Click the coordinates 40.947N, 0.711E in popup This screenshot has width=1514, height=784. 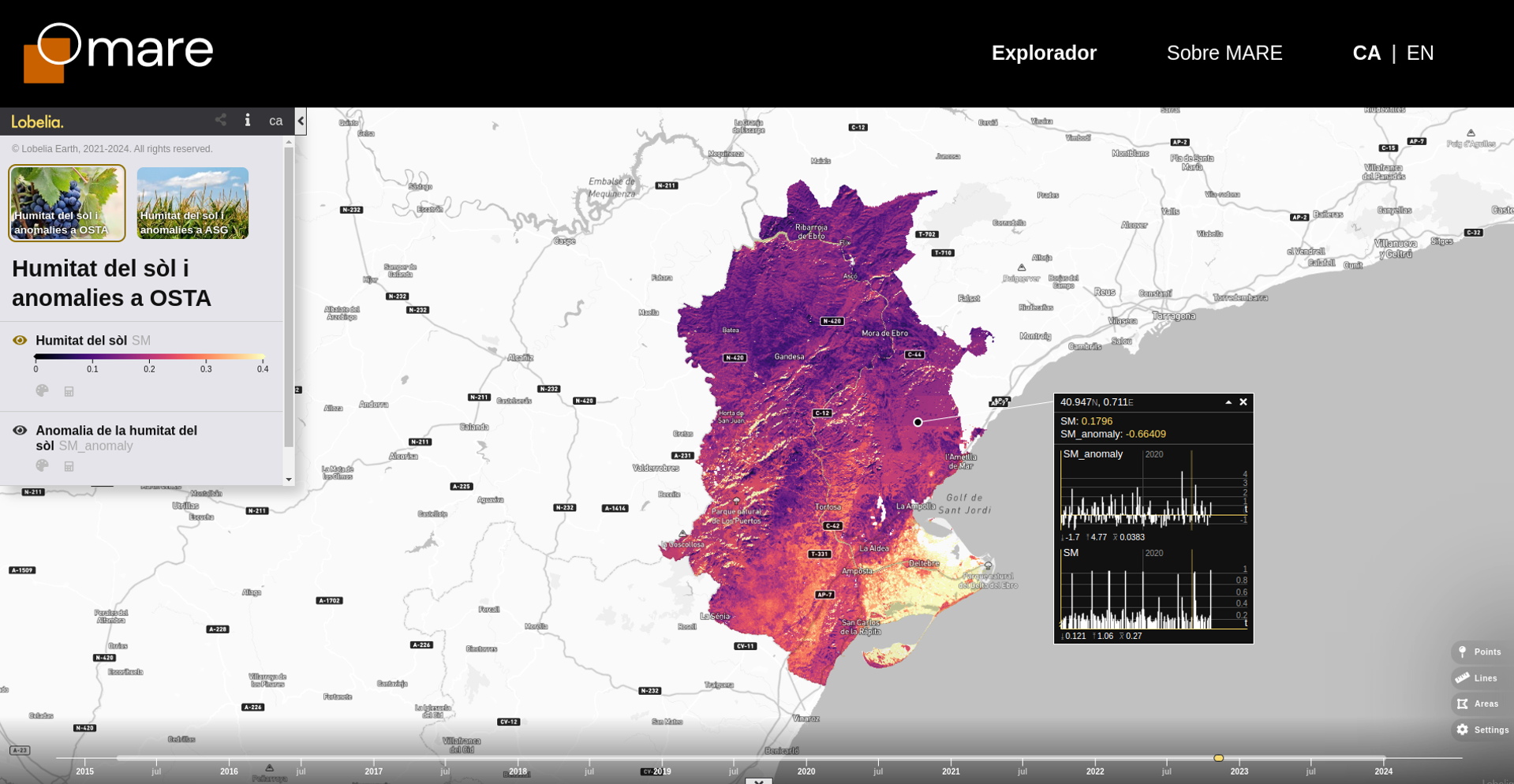(x=1097, y=402)
